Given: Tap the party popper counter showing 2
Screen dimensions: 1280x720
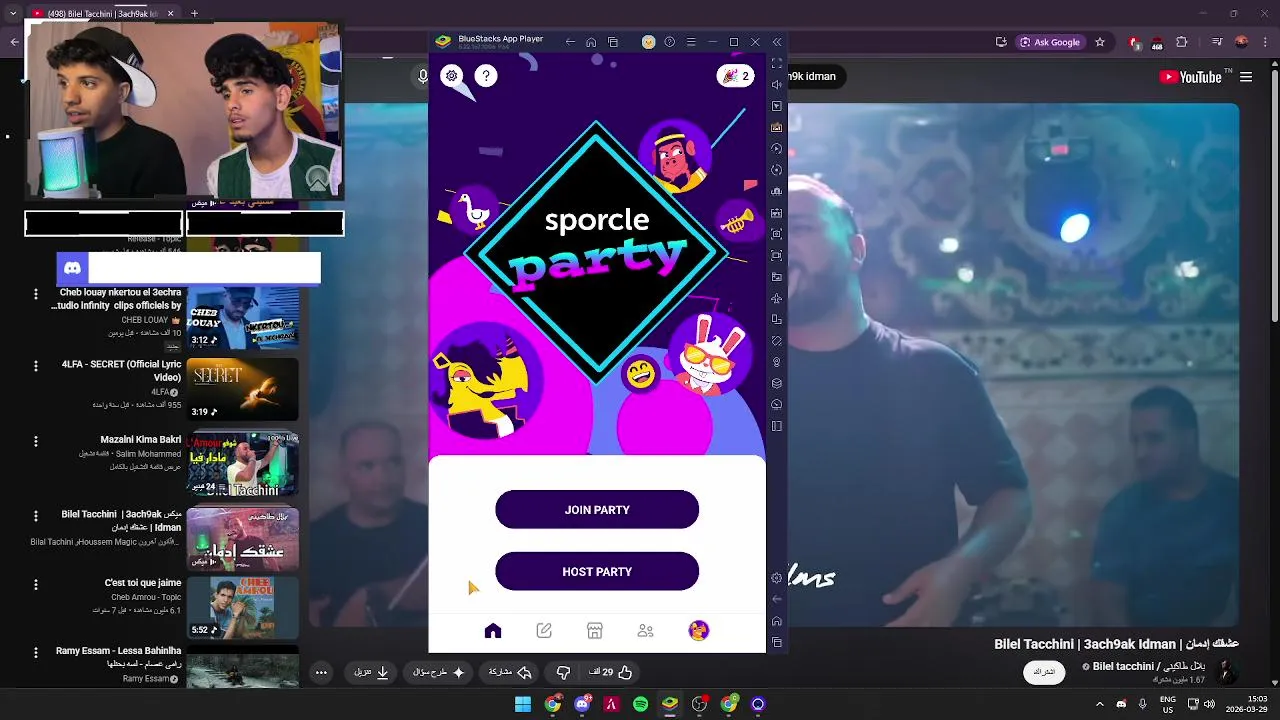Looking at the screenshot, I should [735, 76].
